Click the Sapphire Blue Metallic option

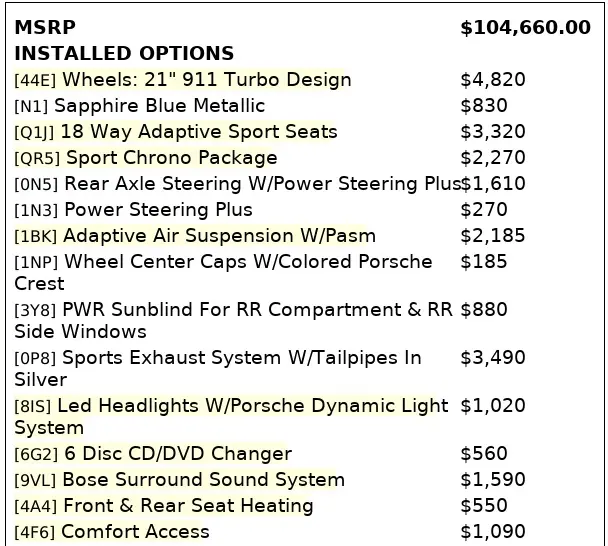coord(159,106)
